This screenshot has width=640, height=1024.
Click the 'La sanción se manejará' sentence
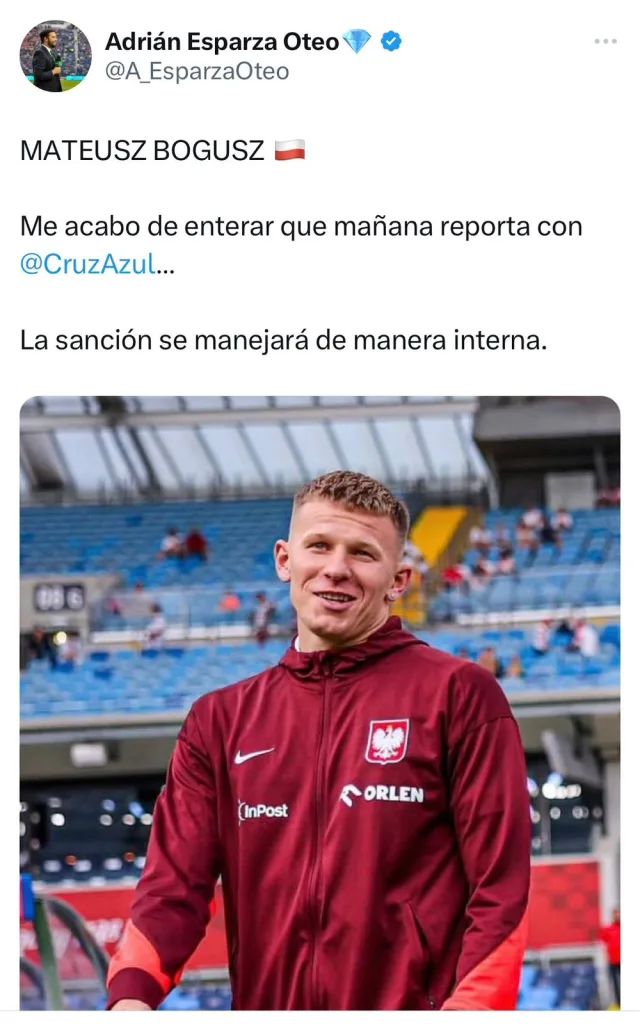(283, 340)
